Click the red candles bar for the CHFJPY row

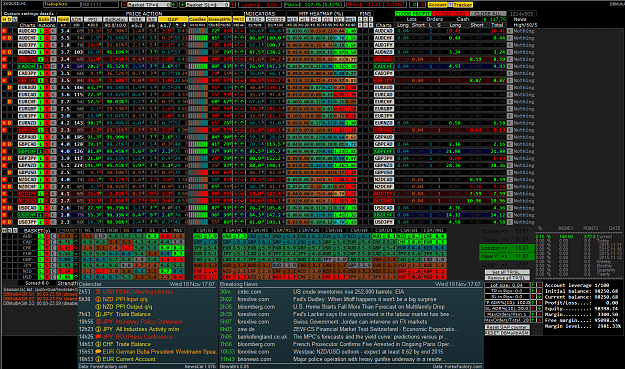click(x=197, y=80)
